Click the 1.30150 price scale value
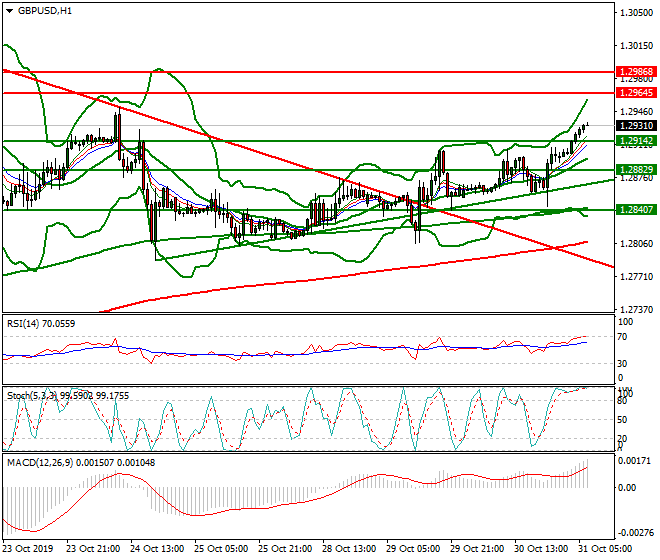660x560 pixels. 637,45
